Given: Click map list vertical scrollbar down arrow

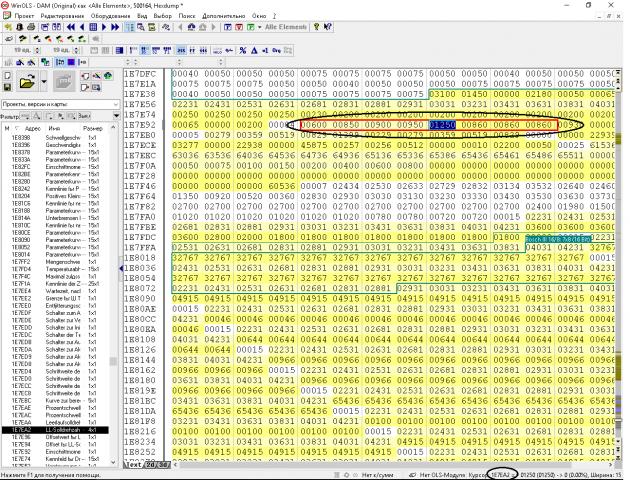Looking at the screenshot, I should click(x=113, y=462).
